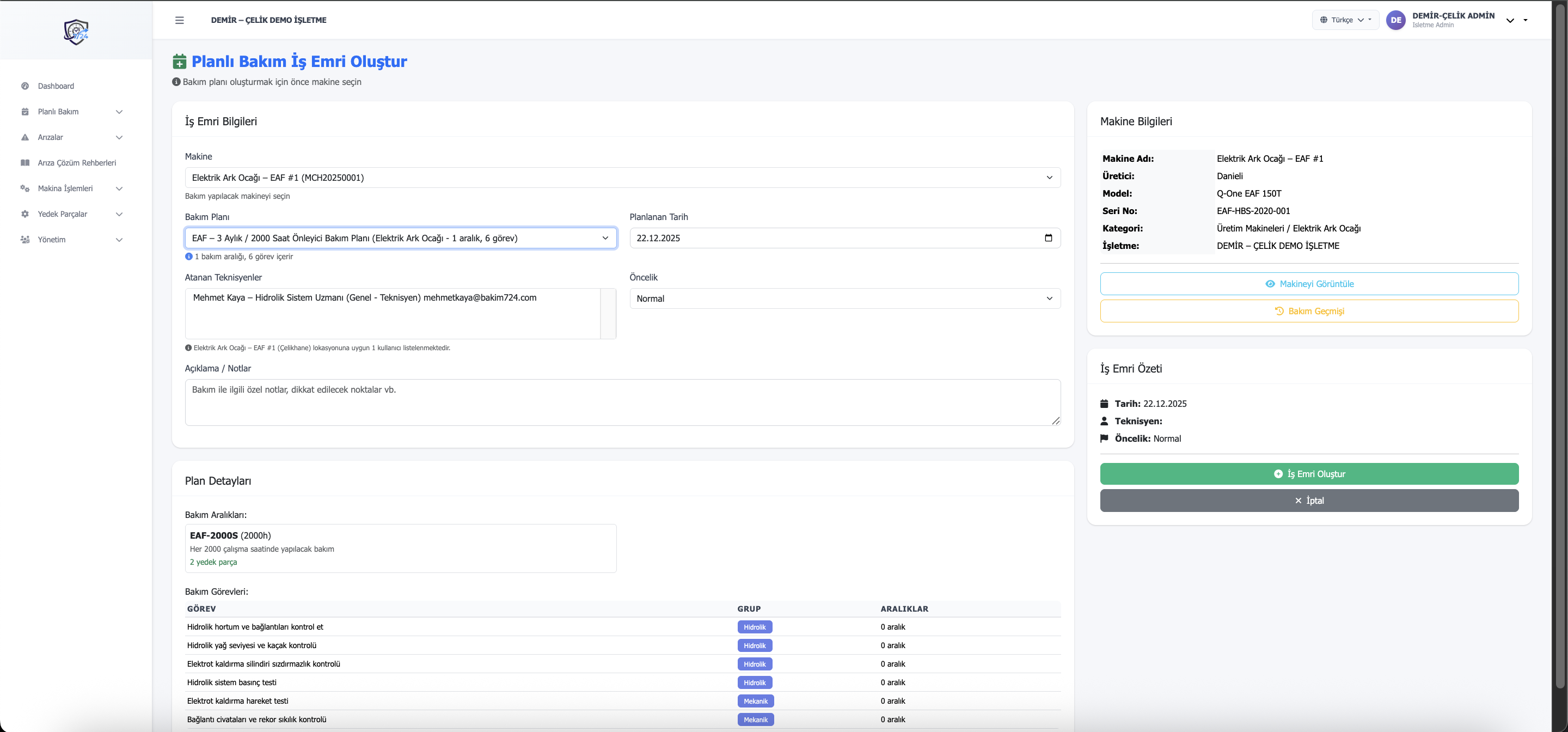Click the Yedek Parçalar gear icon
The image size is (1568, 732).
[x=25, y=213]
